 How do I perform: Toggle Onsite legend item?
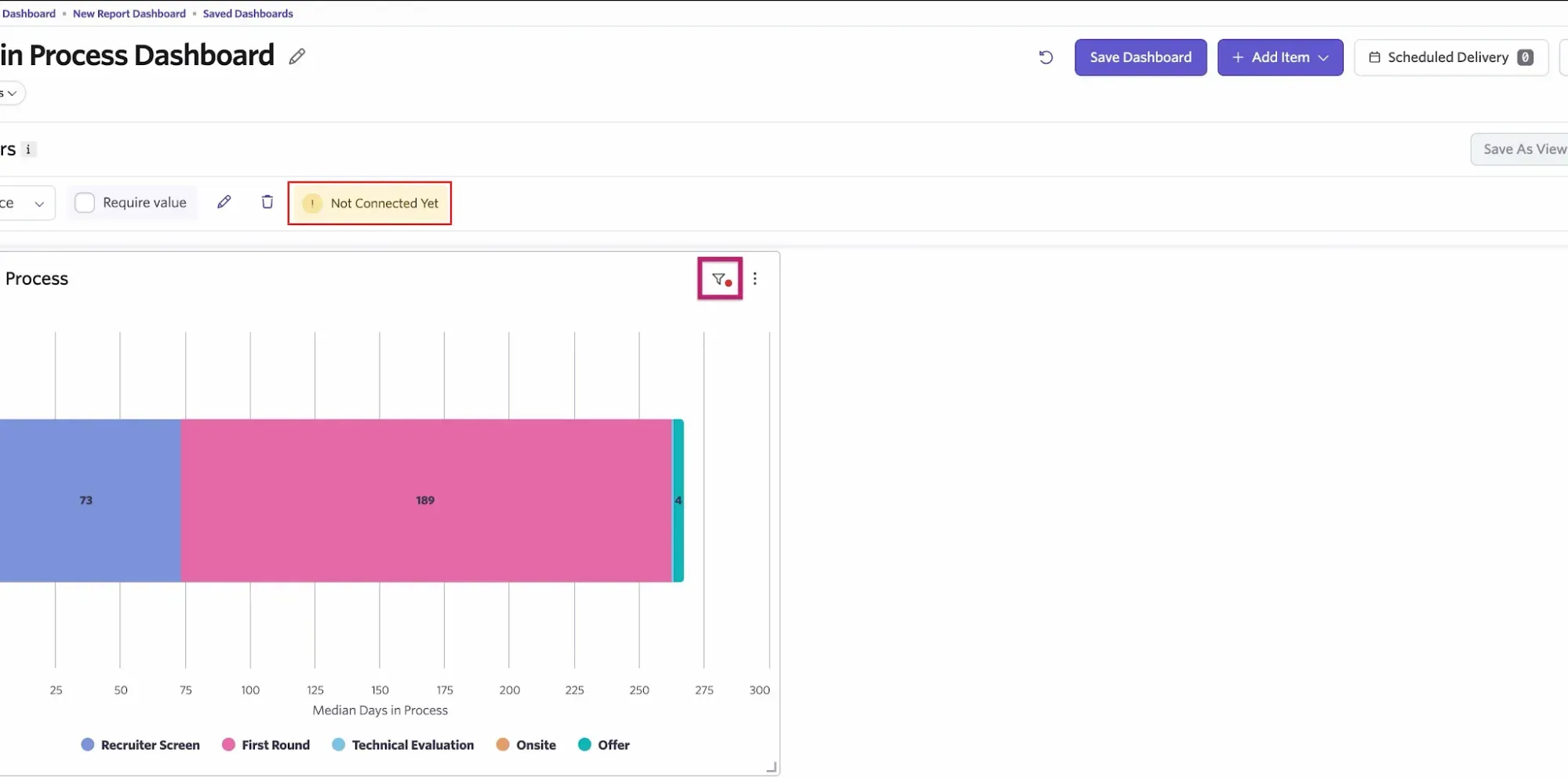coord(526,745)
